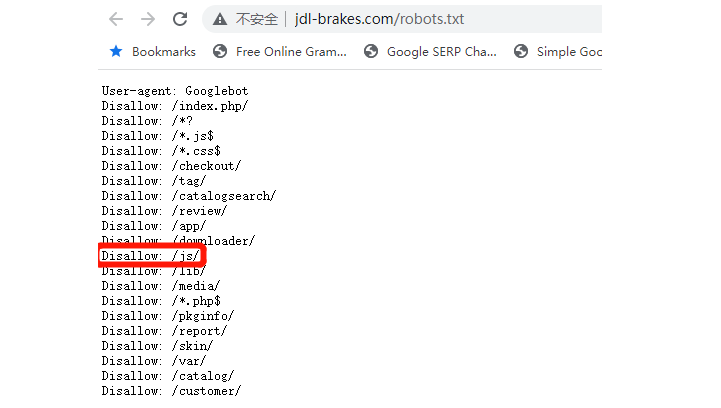Click the globe icon beside Free Online Gram...
The image size is (721, 408).
point(220,52)
